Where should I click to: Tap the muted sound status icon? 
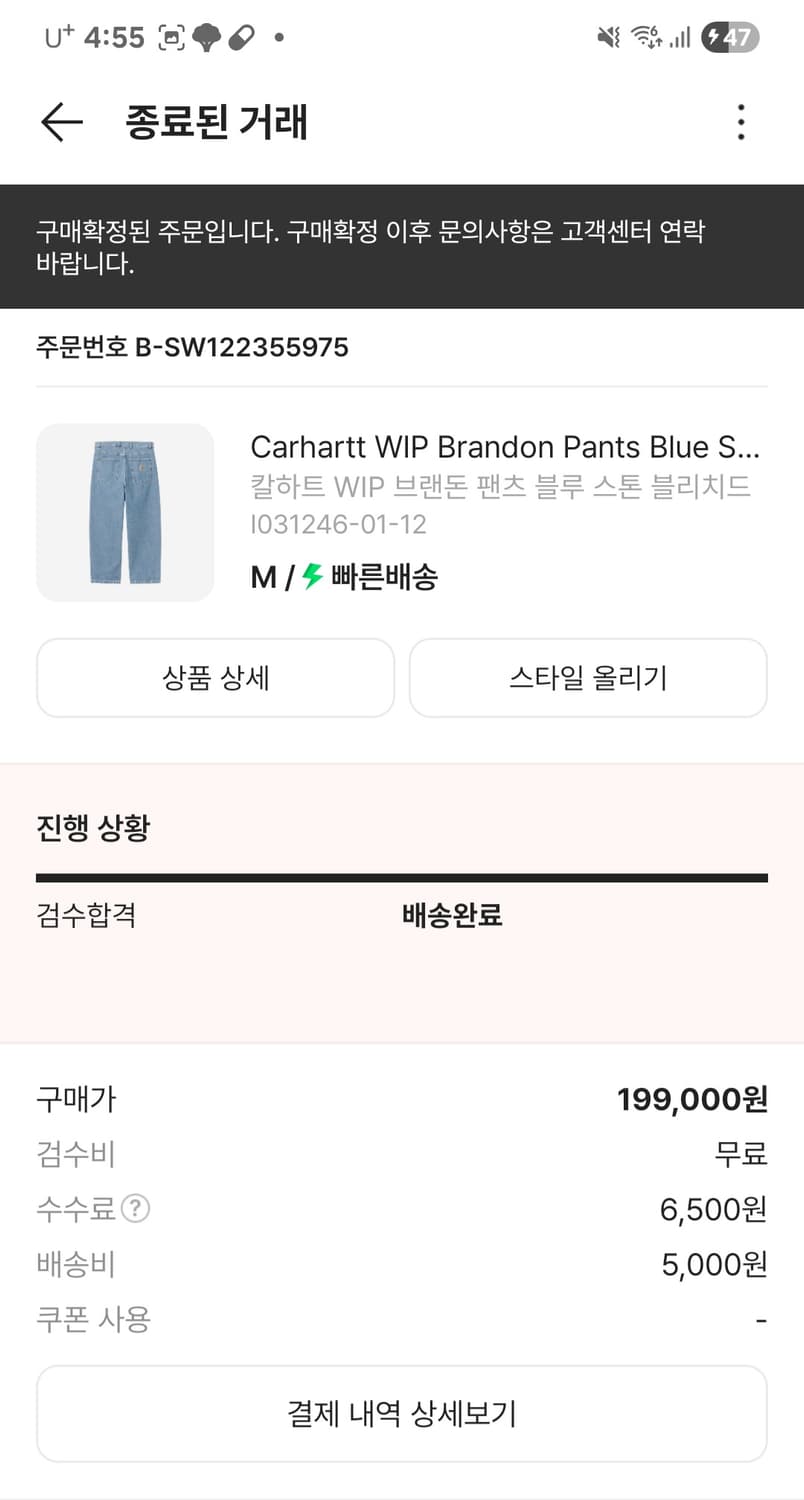(x=608, y=38)
